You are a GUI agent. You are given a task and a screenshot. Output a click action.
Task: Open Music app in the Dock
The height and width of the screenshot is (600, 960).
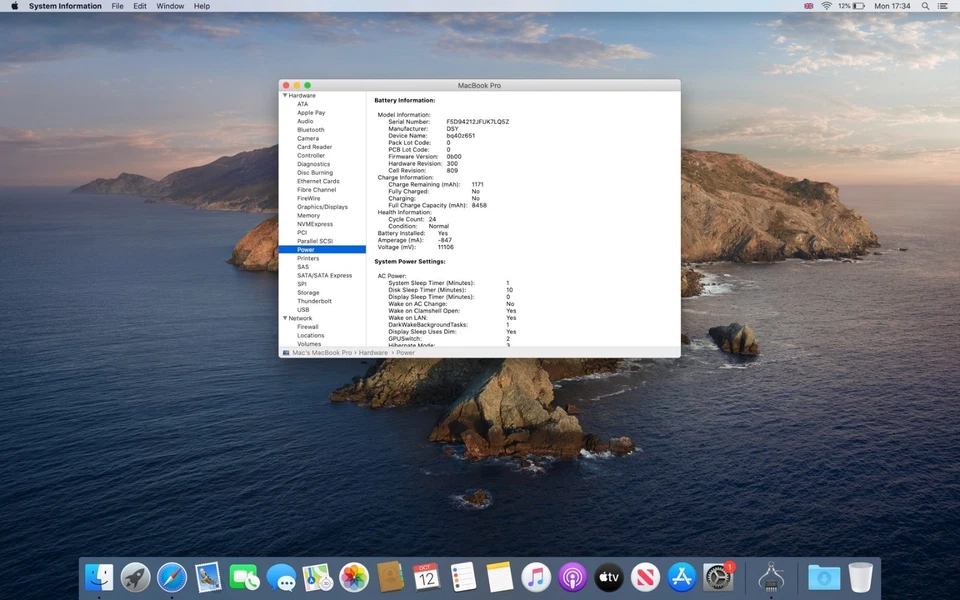point(536,577)
